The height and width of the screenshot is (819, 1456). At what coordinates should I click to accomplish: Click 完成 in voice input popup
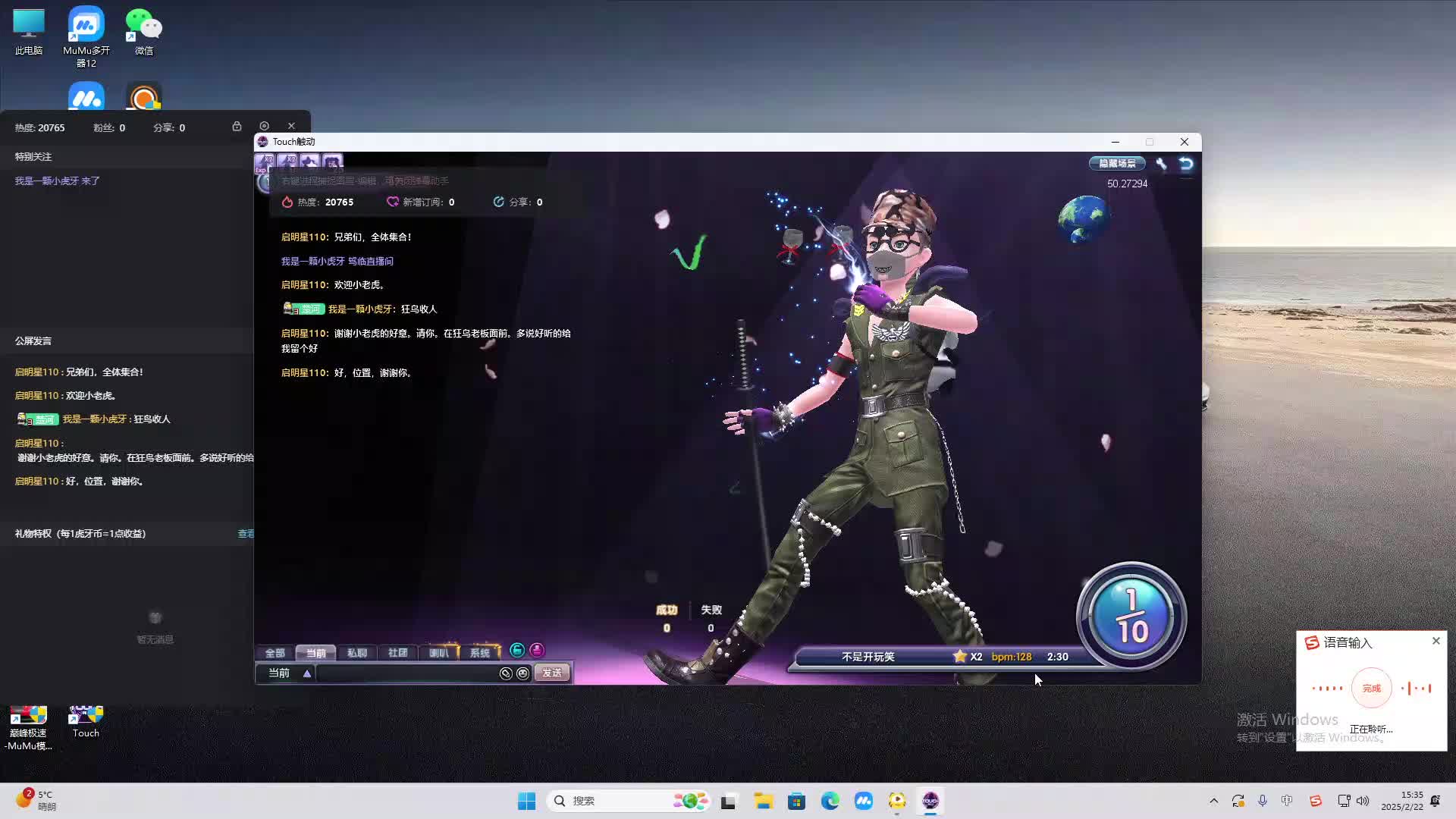tap(1371, 689)
